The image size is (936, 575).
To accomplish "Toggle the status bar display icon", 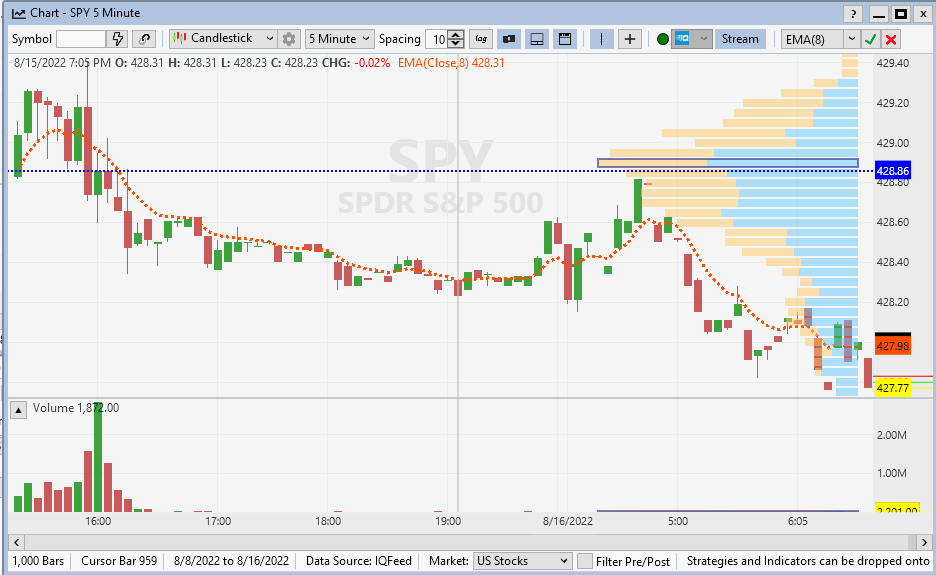I will coord(509,39).
